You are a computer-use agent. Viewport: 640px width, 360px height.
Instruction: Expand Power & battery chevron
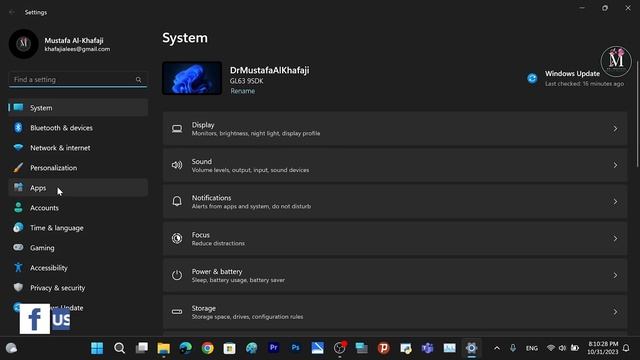coord(615,276)
